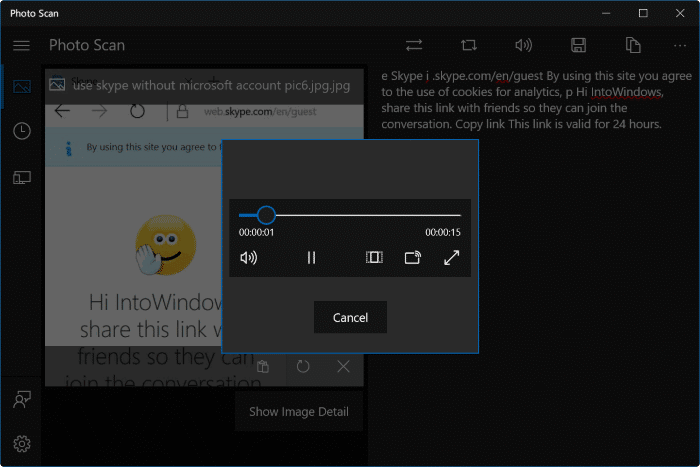Click the total duration 00:00:15
Screen dimensions: 700x467
point(442,232)
